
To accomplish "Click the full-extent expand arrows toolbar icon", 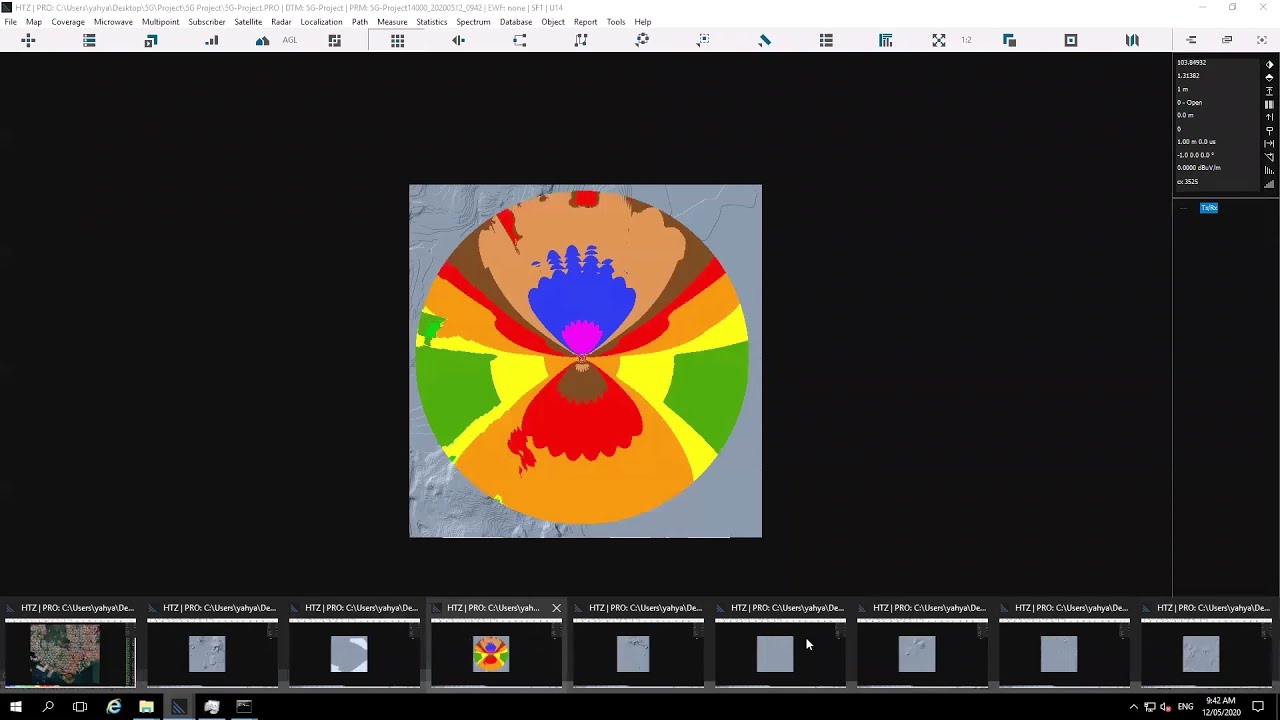I will 939,40.
